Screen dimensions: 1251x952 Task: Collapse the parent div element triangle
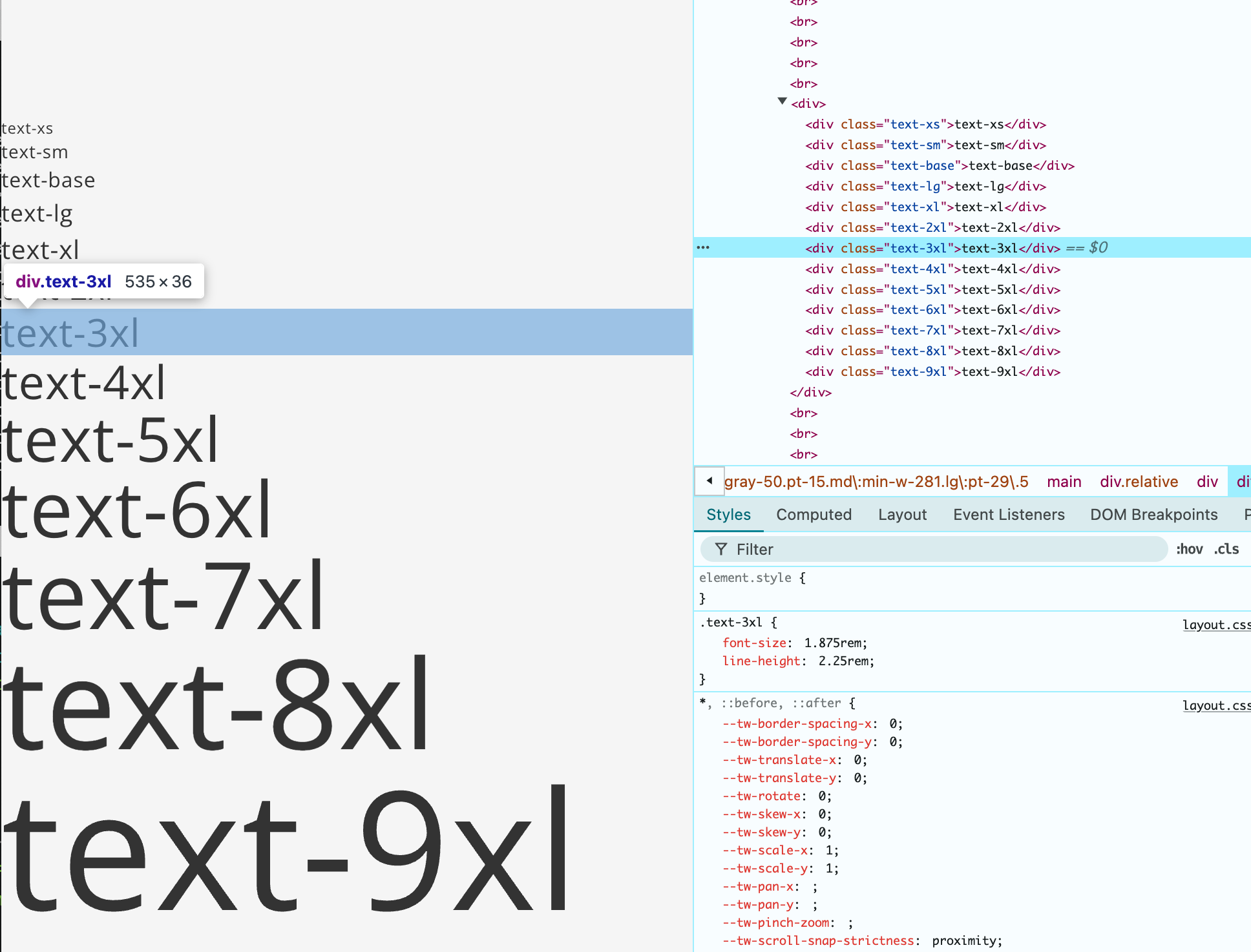pyautogui.click(x=782, y=102)
